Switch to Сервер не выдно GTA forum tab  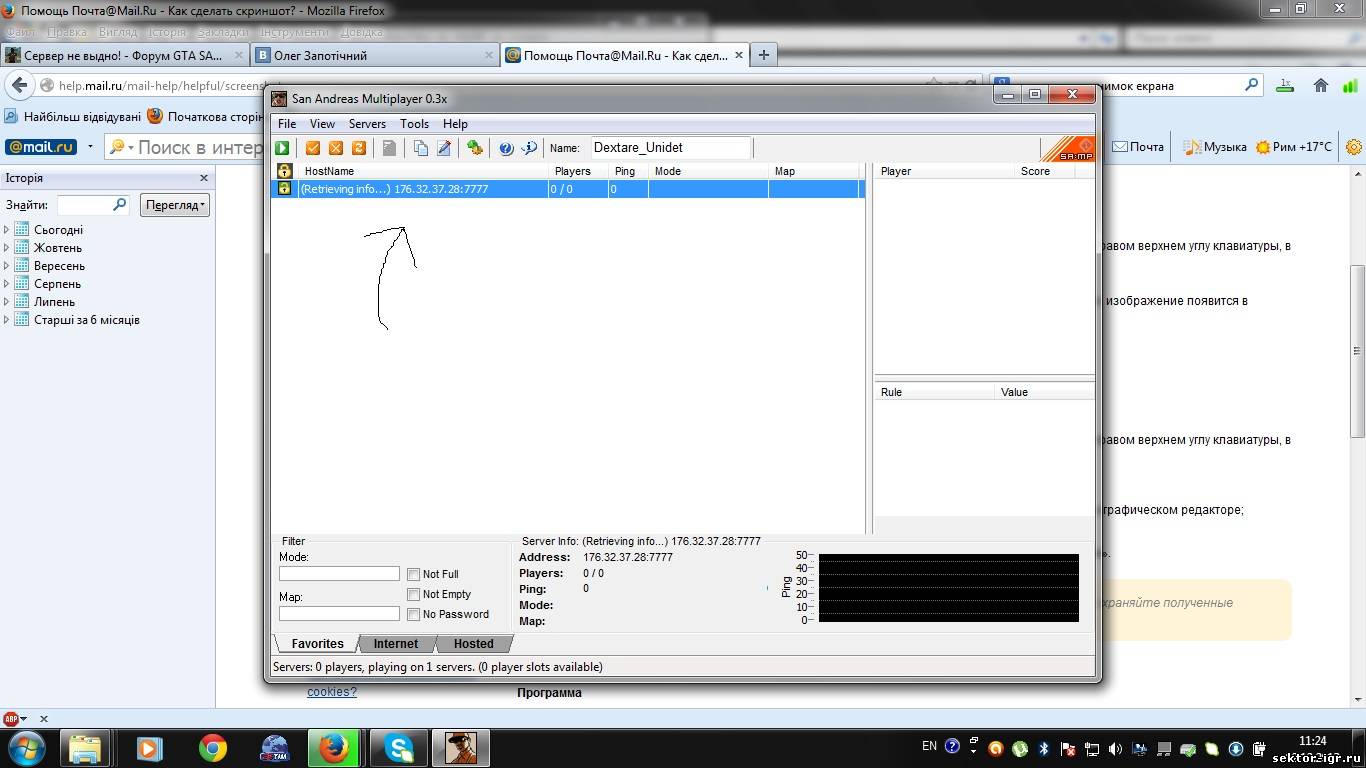pyautogui.click(x=126, y=56)
